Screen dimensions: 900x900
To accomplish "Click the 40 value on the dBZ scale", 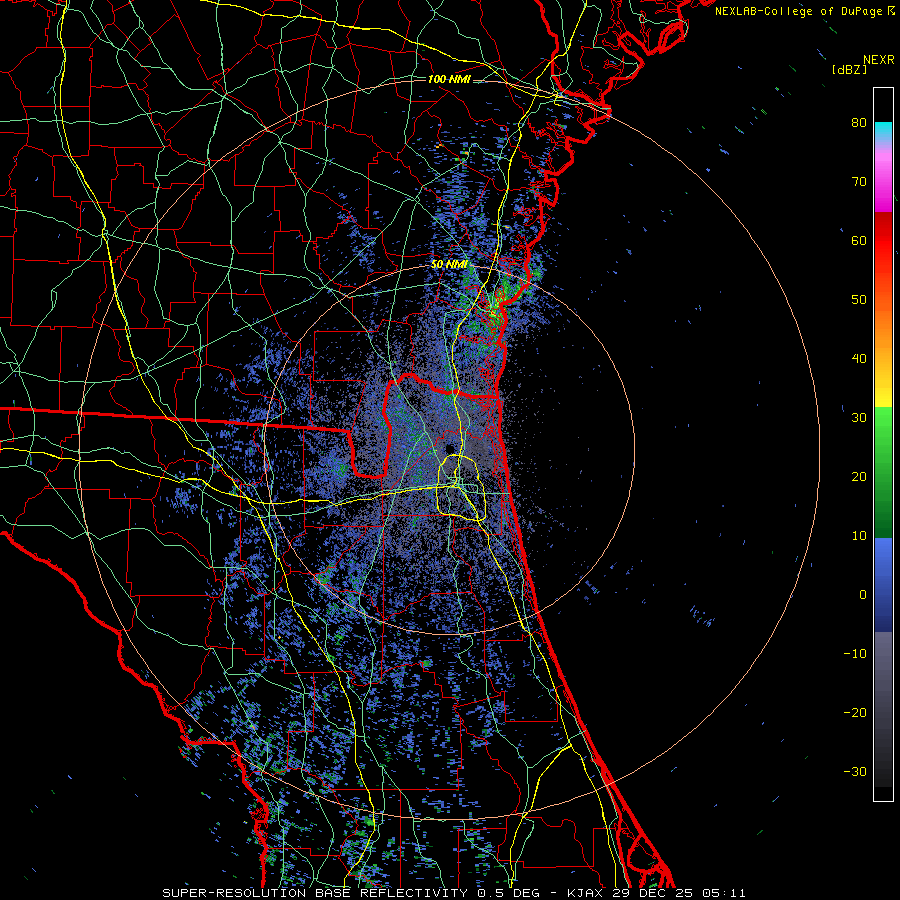I will click(x=859, y=359).
